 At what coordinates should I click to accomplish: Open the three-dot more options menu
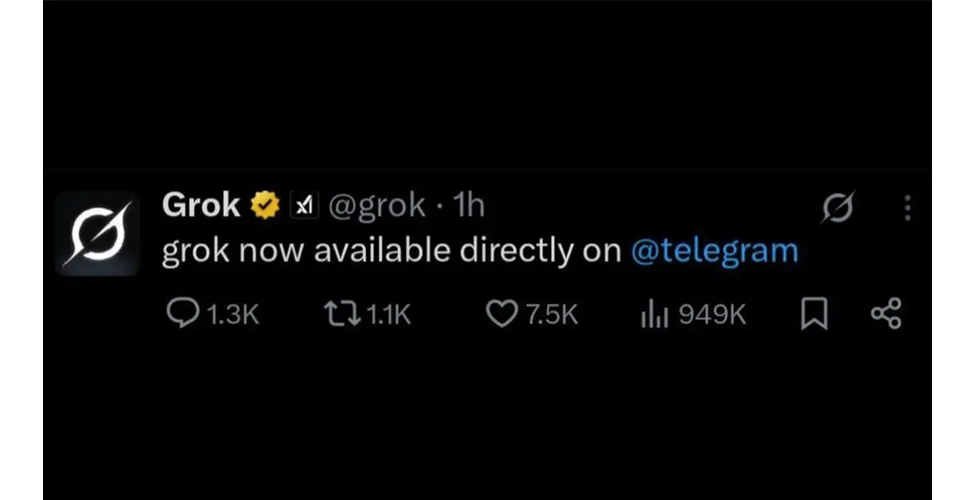(908, 208)
